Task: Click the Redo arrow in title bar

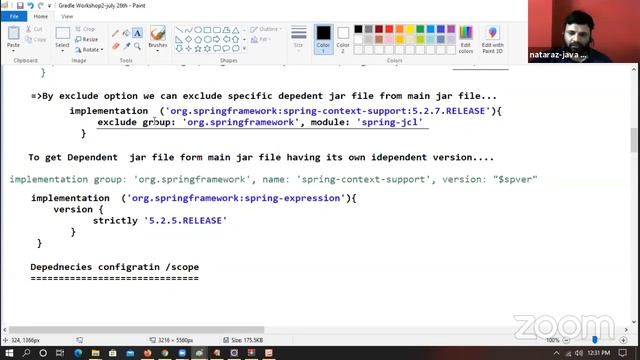Action: click(40, 6)
